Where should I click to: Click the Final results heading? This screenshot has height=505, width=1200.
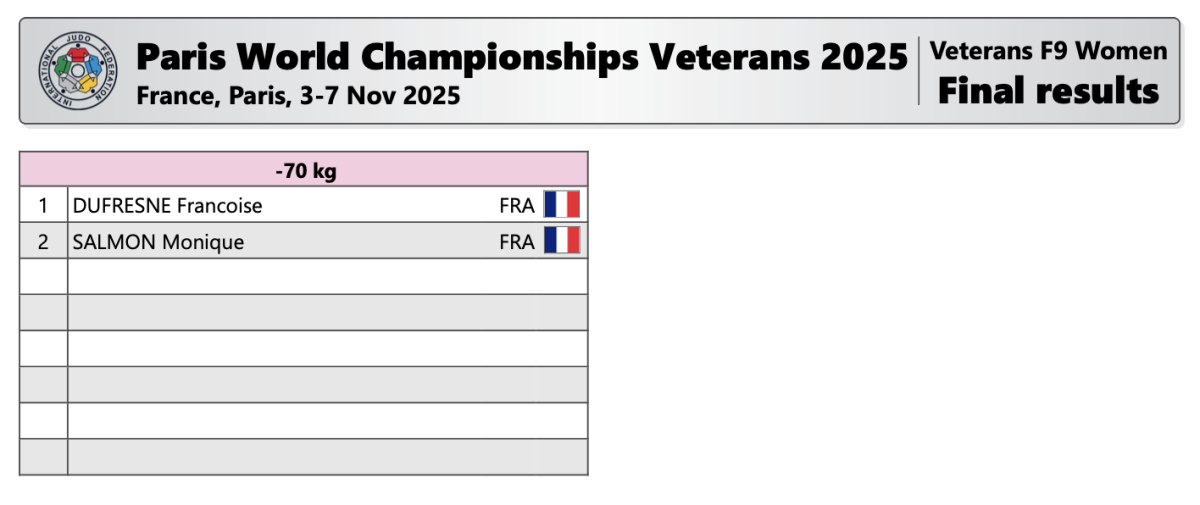tap(1048, 91)
